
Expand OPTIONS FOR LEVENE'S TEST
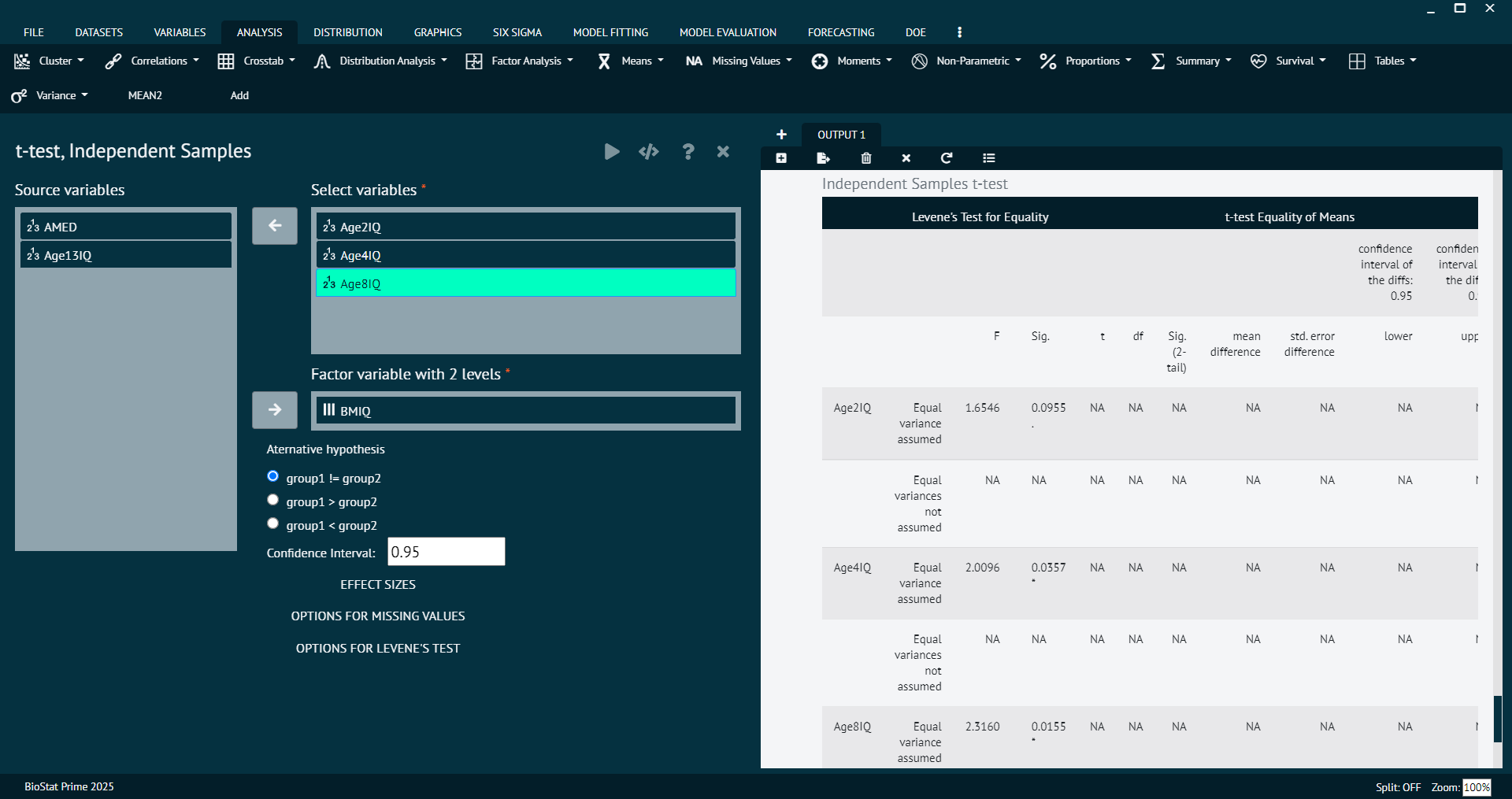[378, 649]
